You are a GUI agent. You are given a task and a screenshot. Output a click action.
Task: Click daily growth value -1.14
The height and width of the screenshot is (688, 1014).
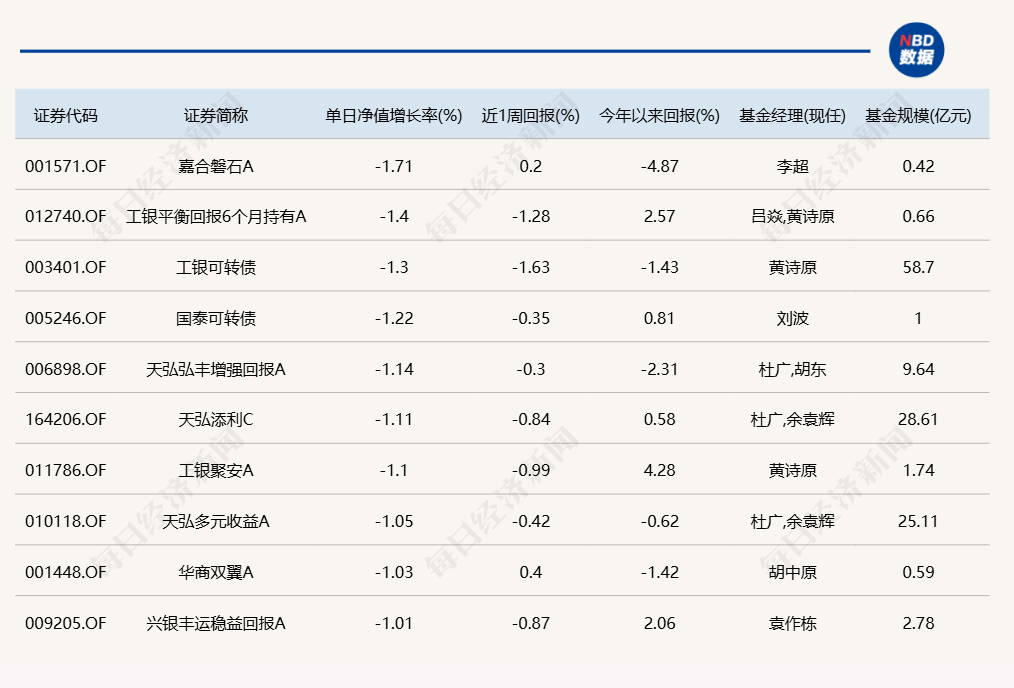(394, 369)
